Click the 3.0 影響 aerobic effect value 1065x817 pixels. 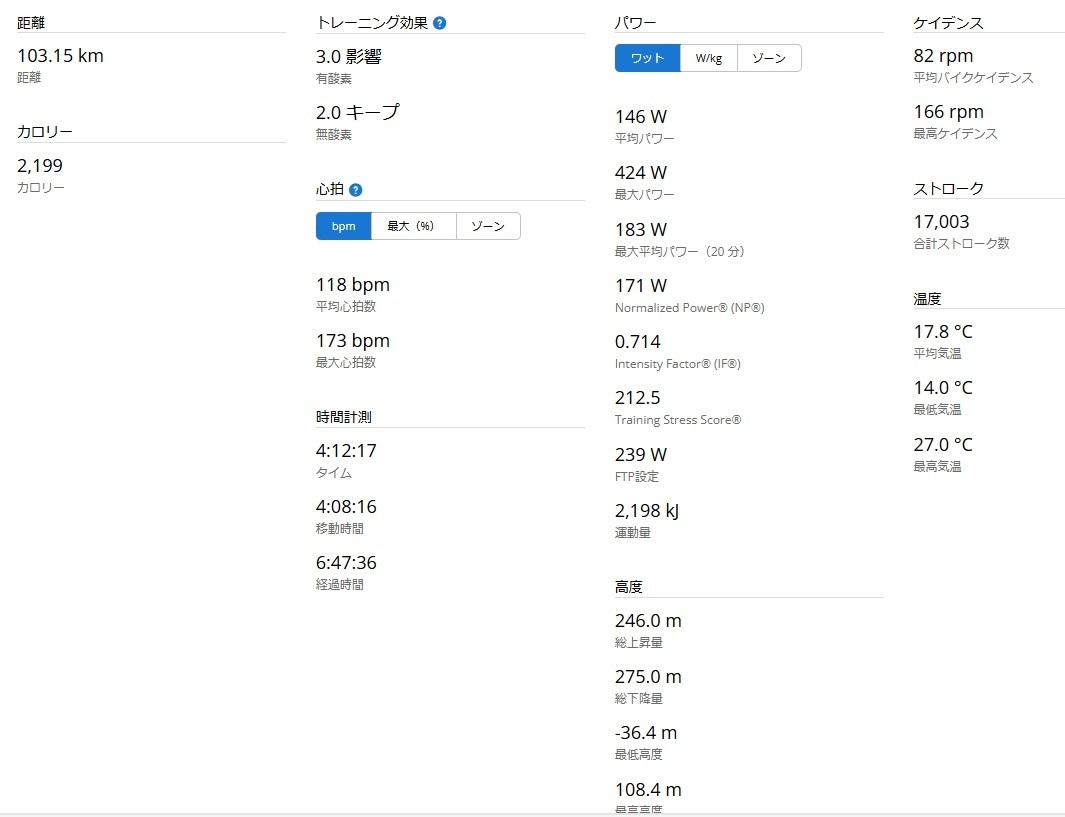pos(349,56)
